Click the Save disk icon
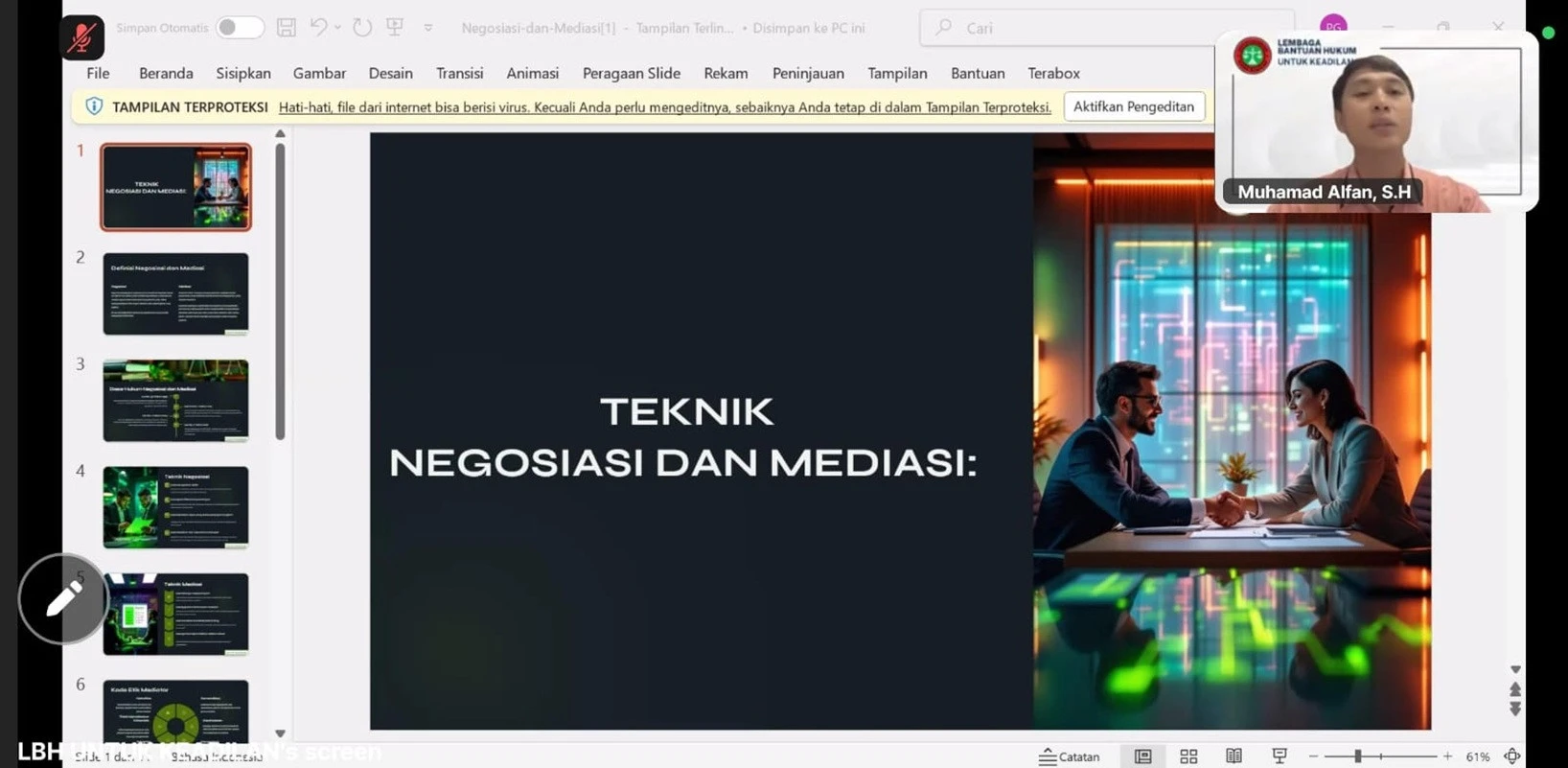Screen dimensions: 1568x768 286,28
